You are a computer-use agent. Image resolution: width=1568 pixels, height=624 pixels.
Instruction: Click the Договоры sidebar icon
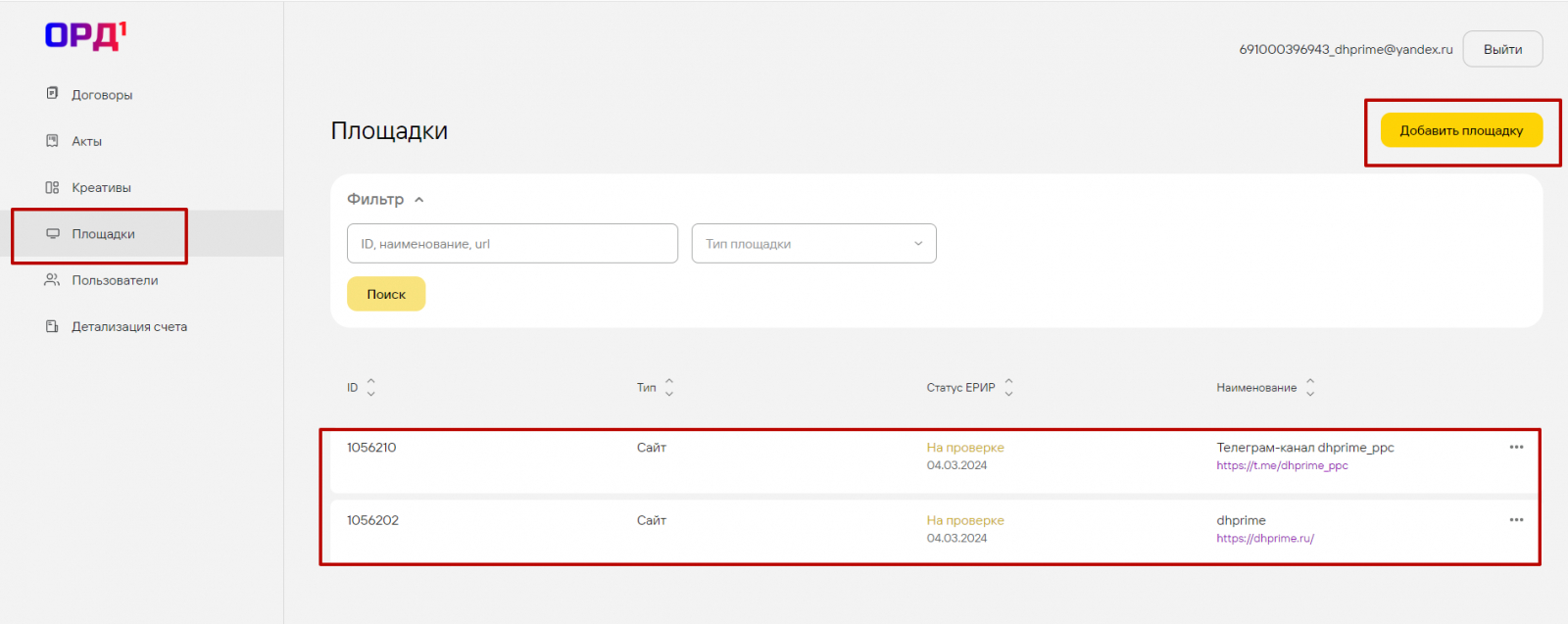[x=53, y=94]
